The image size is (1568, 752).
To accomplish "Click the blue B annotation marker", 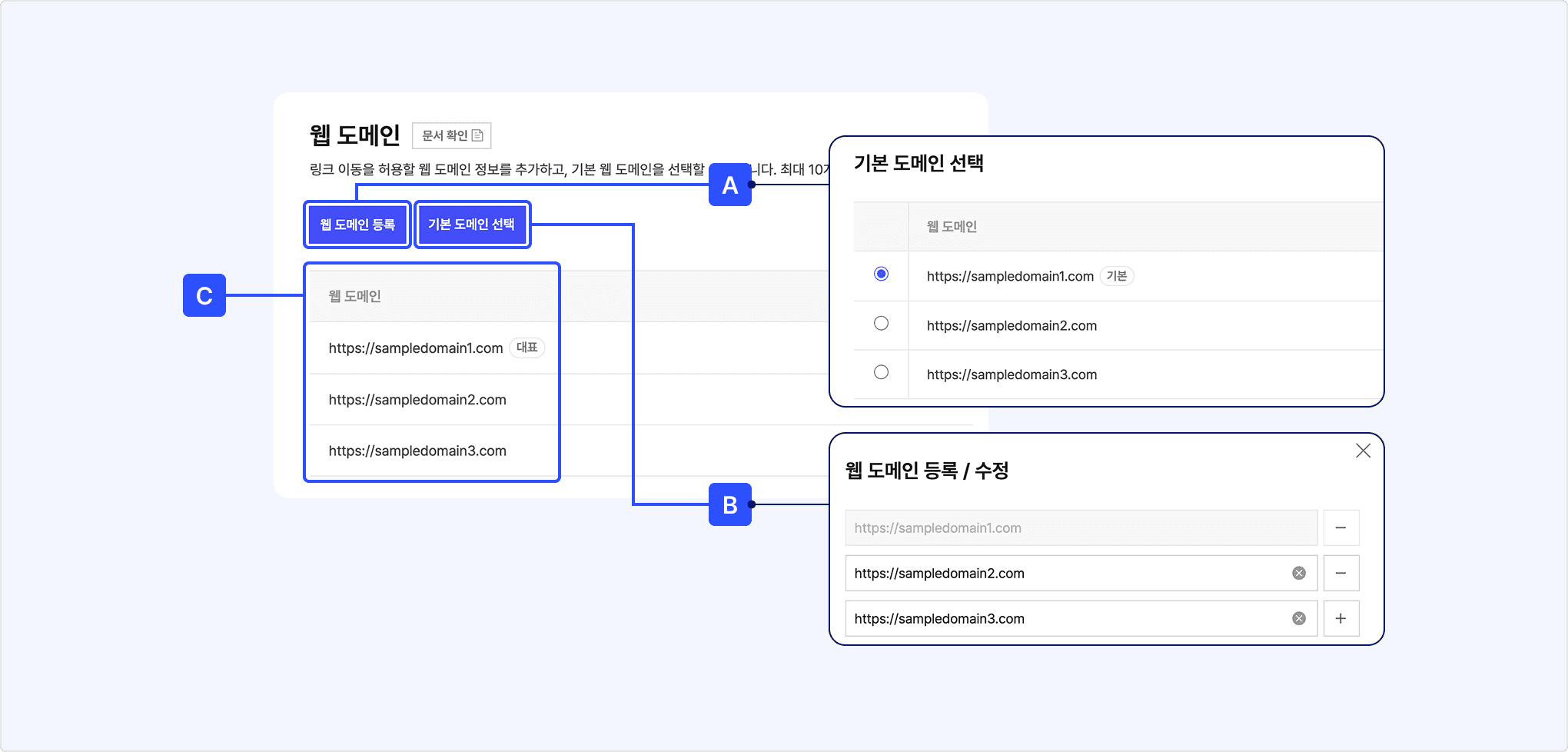I will [x=729, y=504].
